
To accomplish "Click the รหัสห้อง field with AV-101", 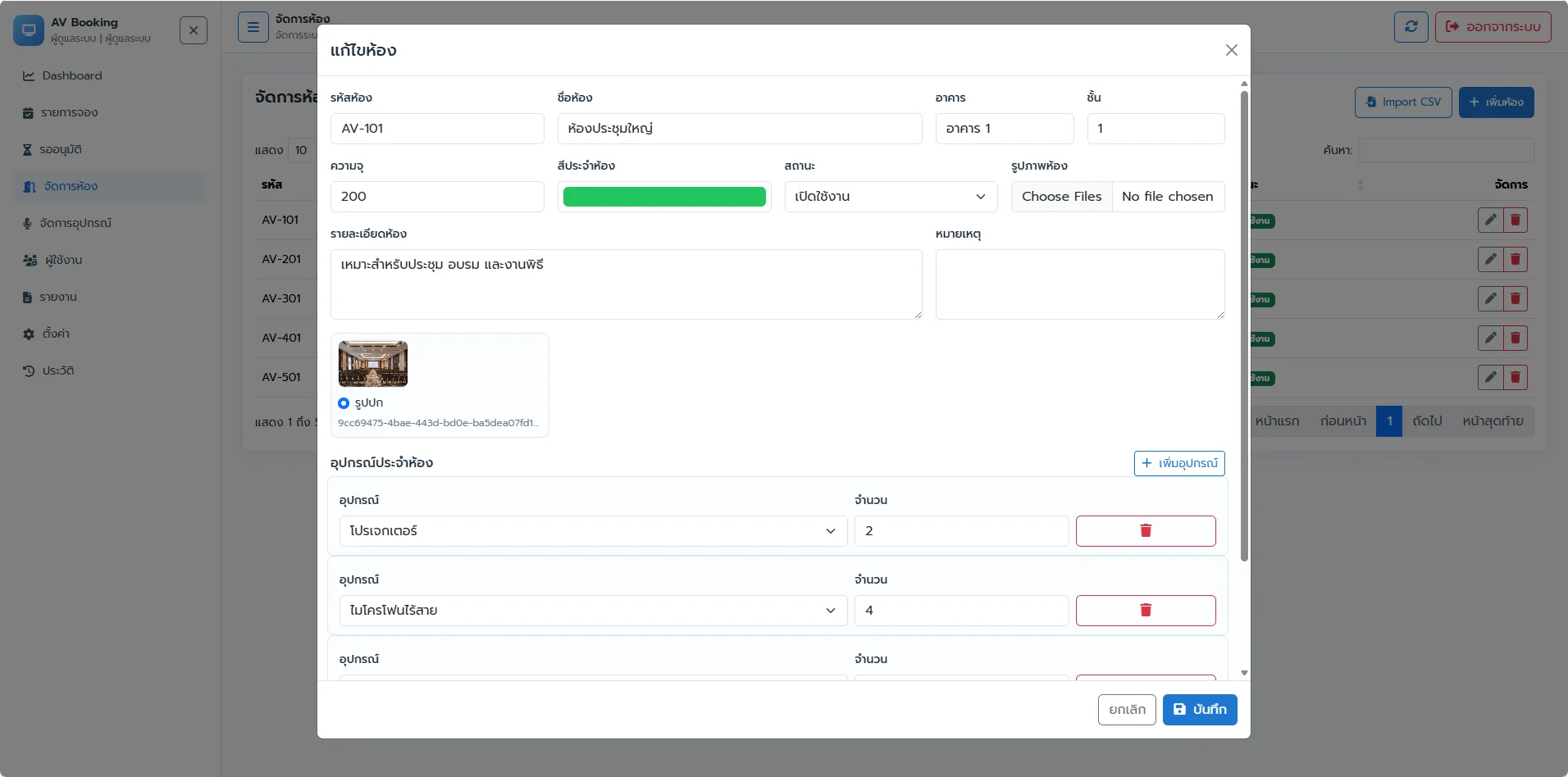I will (x=437, y=129).
